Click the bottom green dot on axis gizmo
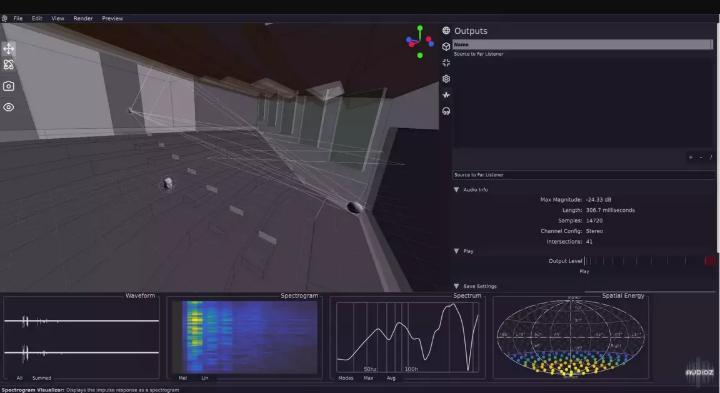The image size is (720, 393). 420,56
